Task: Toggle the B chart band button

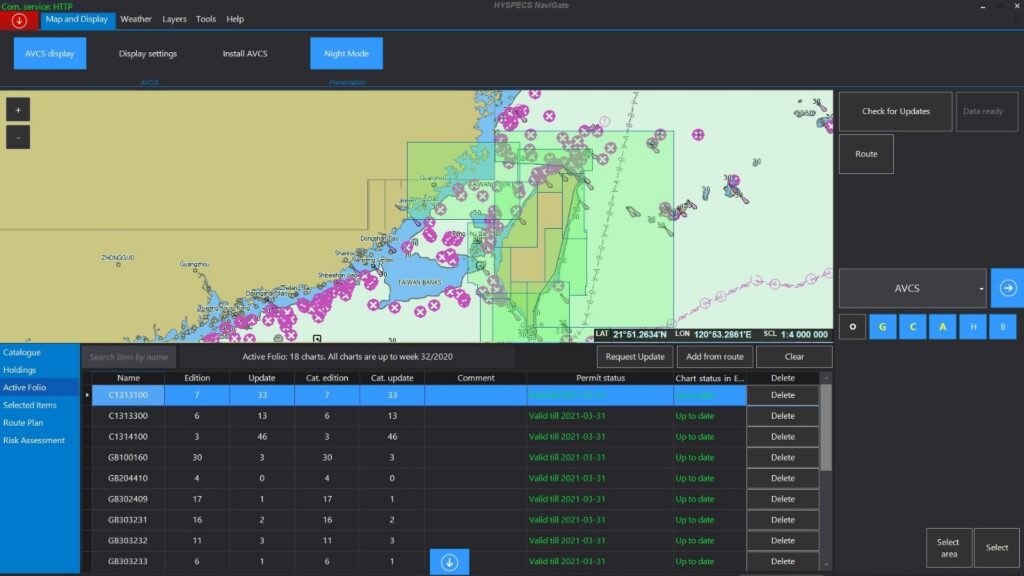Action: tap(1003, 327)
